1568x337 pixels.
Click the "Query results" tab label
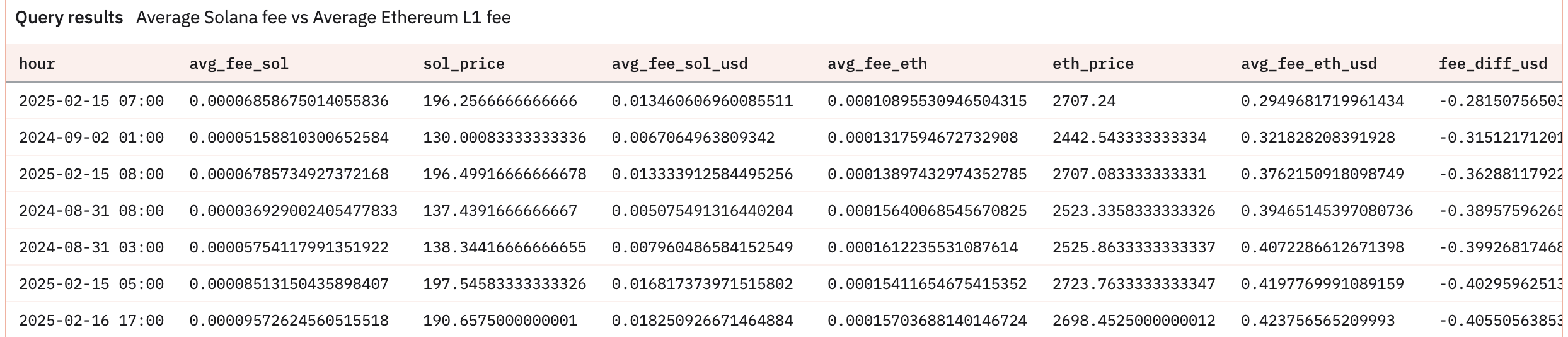coord(69,18)
